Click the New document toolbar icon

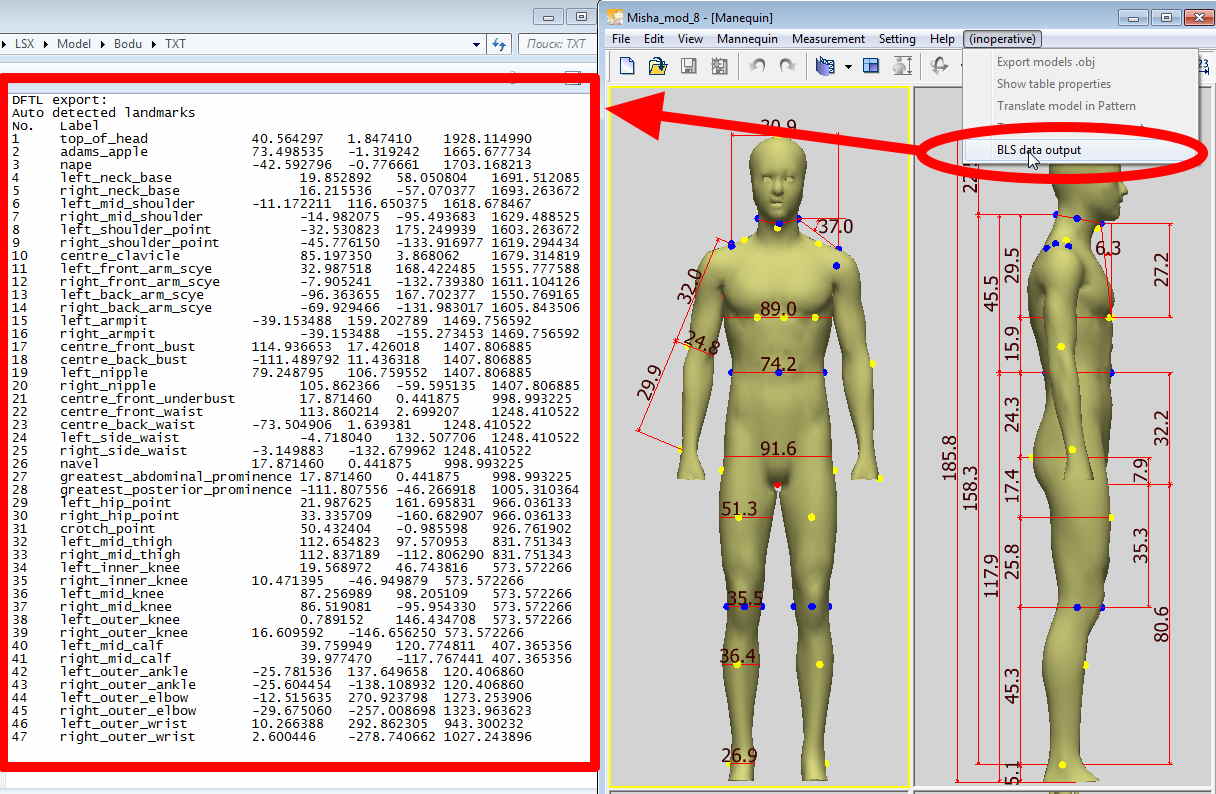point(628,66)
